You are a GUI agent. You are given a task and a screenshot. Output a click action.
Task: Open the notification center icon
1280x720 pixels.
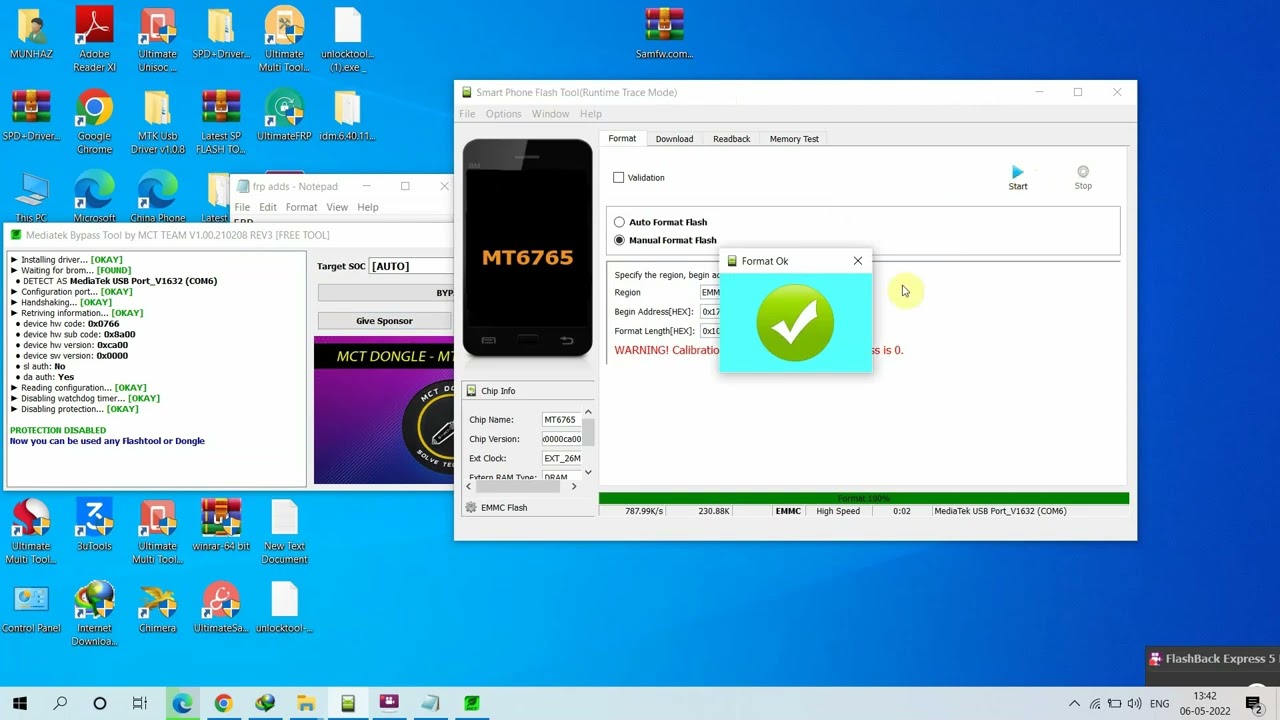tap(1253, 704)
